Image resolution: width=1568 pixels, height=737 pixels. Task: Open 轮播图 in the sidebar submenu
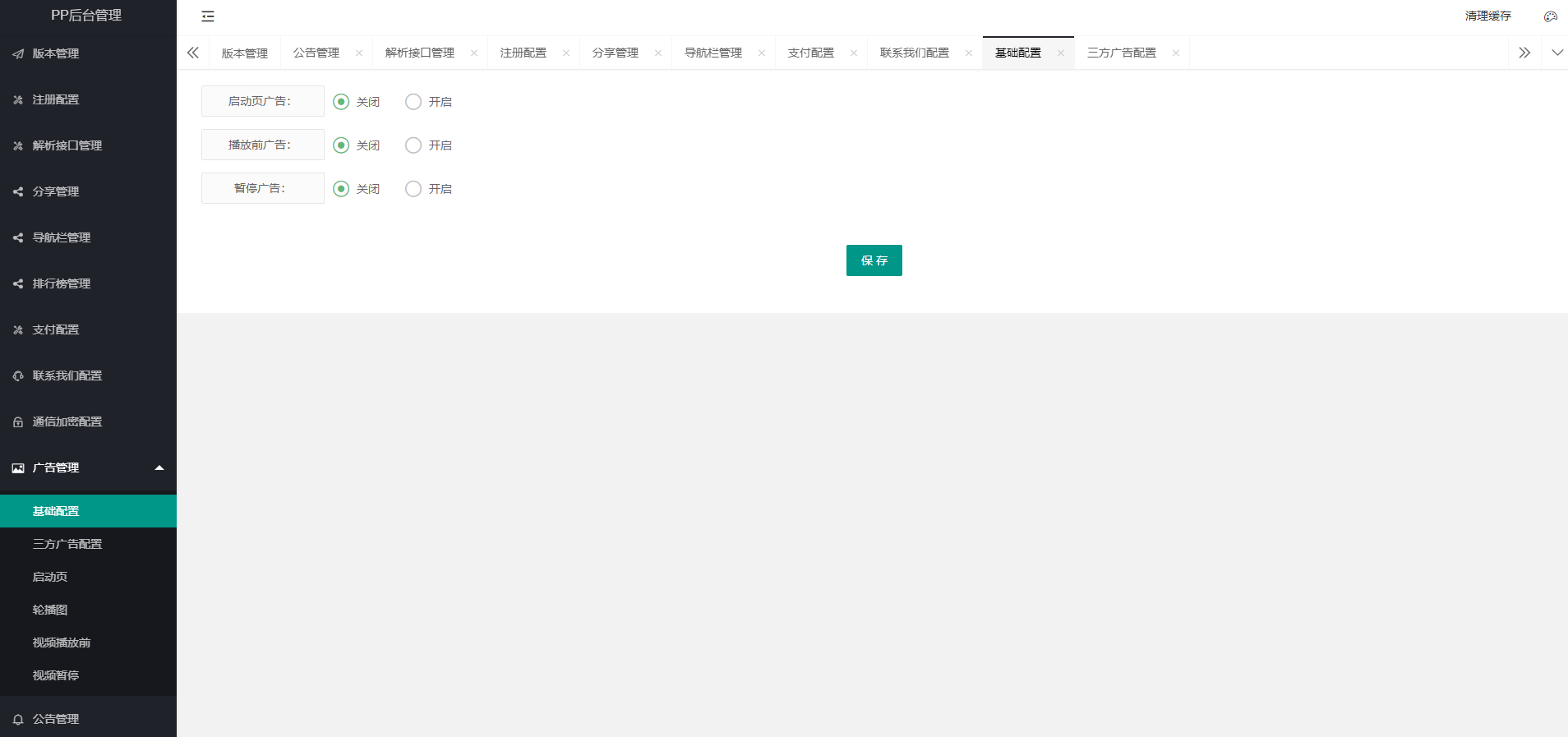coord(88,610)
